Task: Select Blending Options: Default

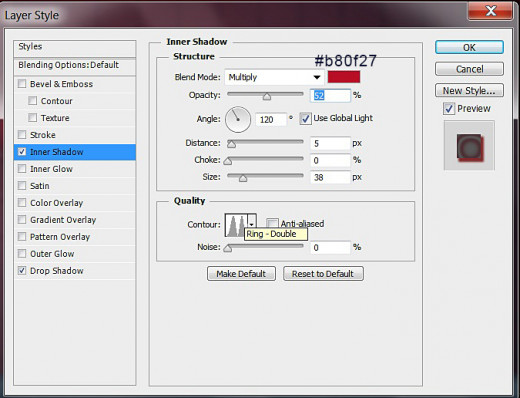Action: (x=75, y=66)
